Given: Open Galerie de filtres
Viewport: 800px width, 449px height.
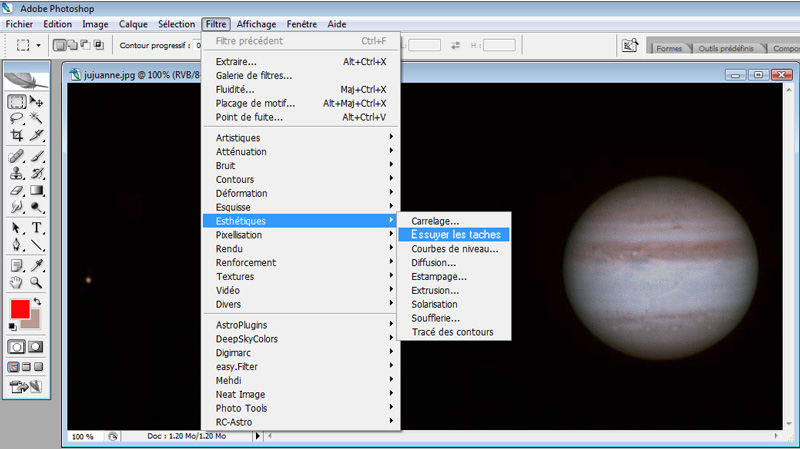Looking at the screenshot, I should coord(300,76).
